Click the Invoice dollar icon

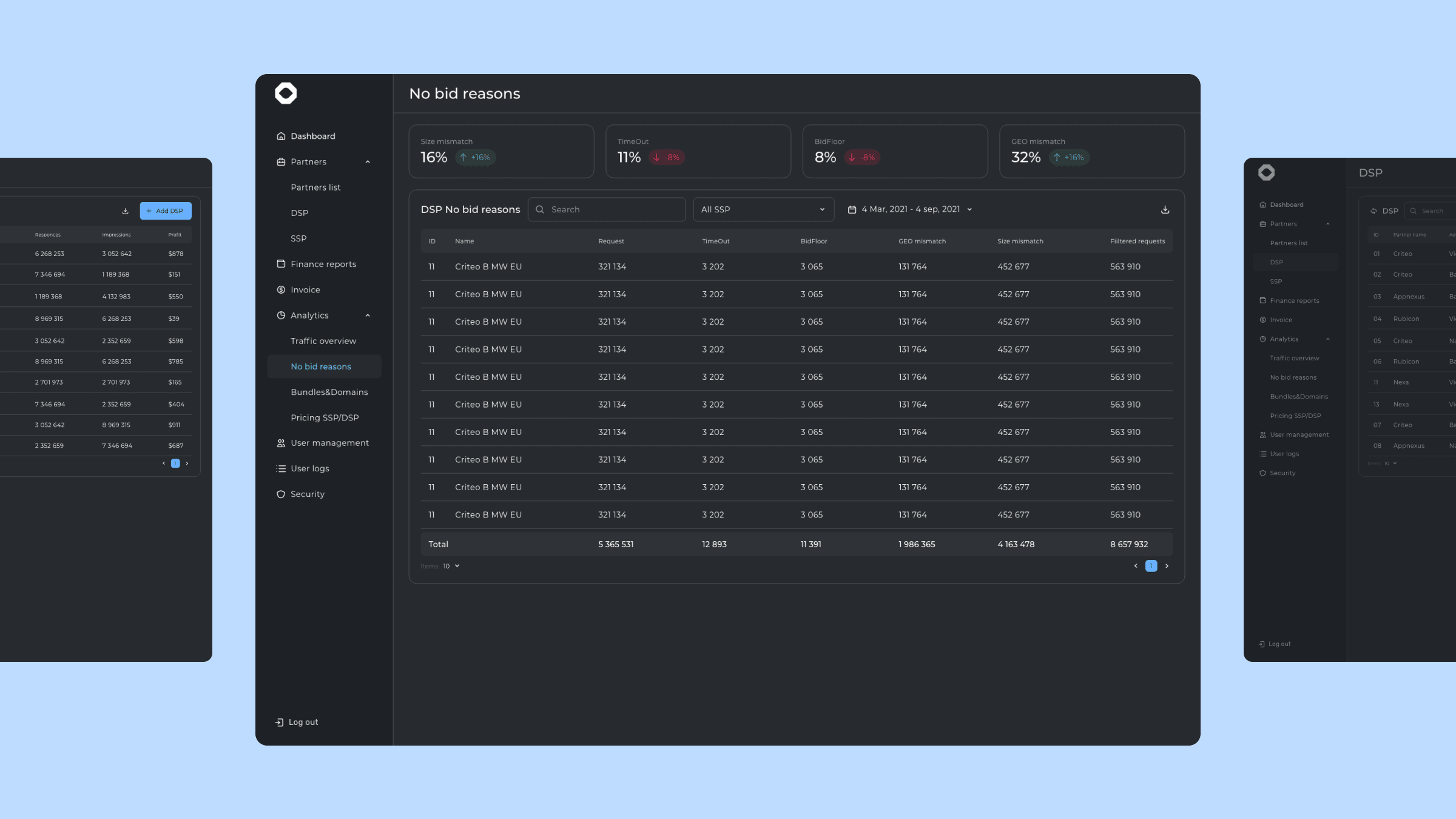click(281, 290)
